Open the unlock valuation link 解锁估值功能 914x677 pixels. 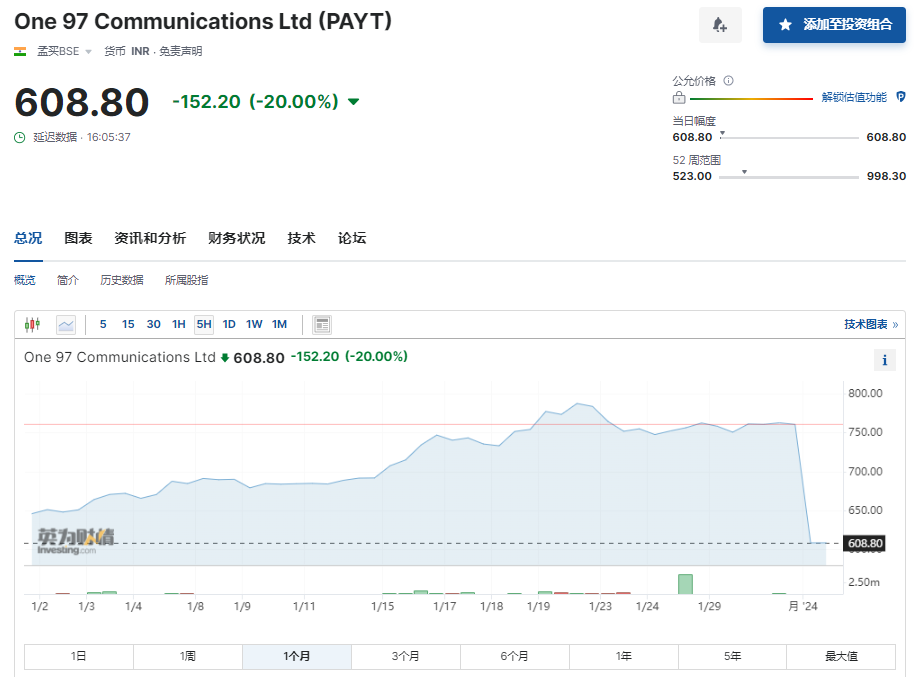click(x=854, y=97)
